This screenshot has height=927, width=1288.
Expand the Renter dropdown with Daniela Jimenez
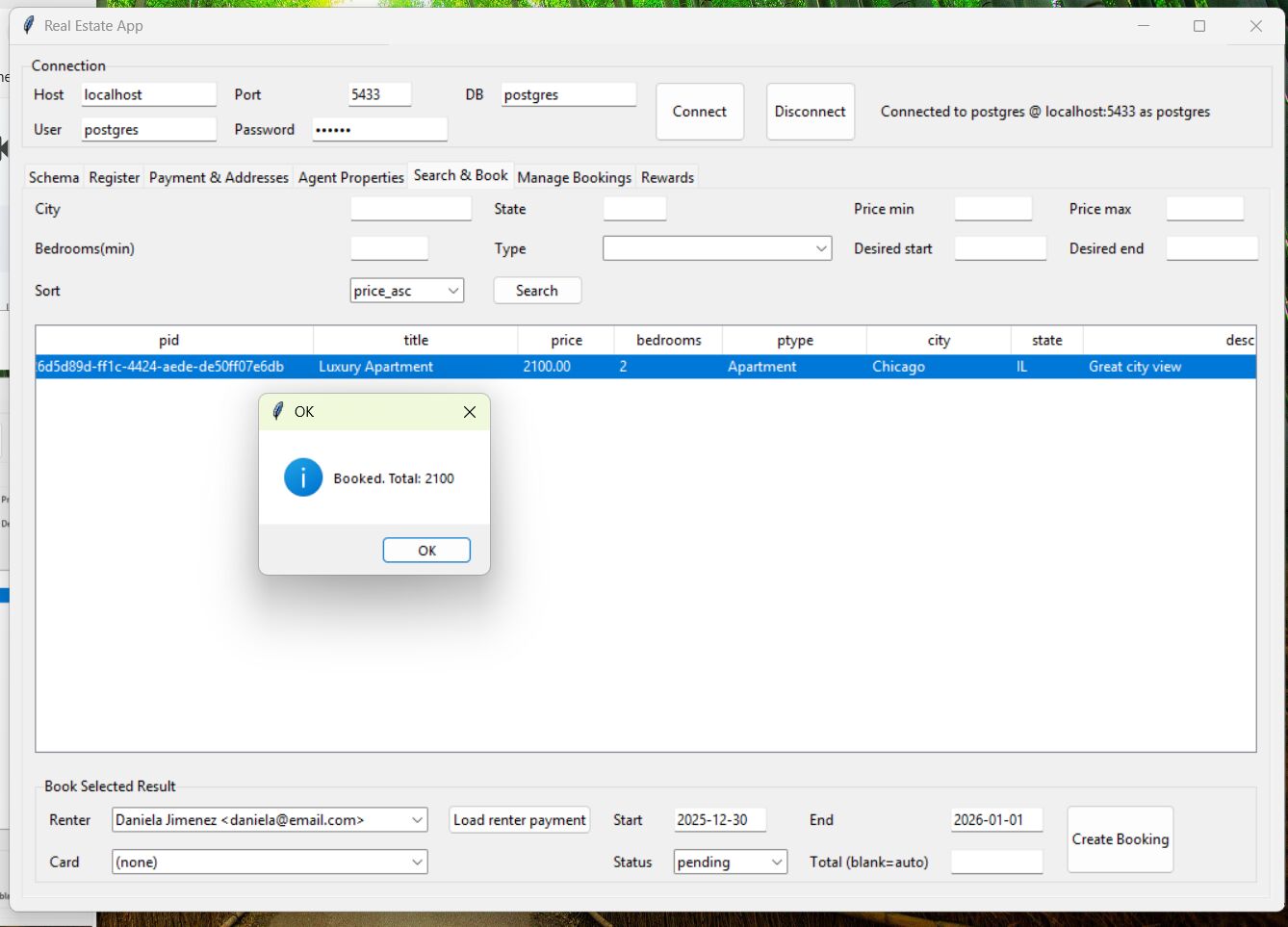[270, 820]
